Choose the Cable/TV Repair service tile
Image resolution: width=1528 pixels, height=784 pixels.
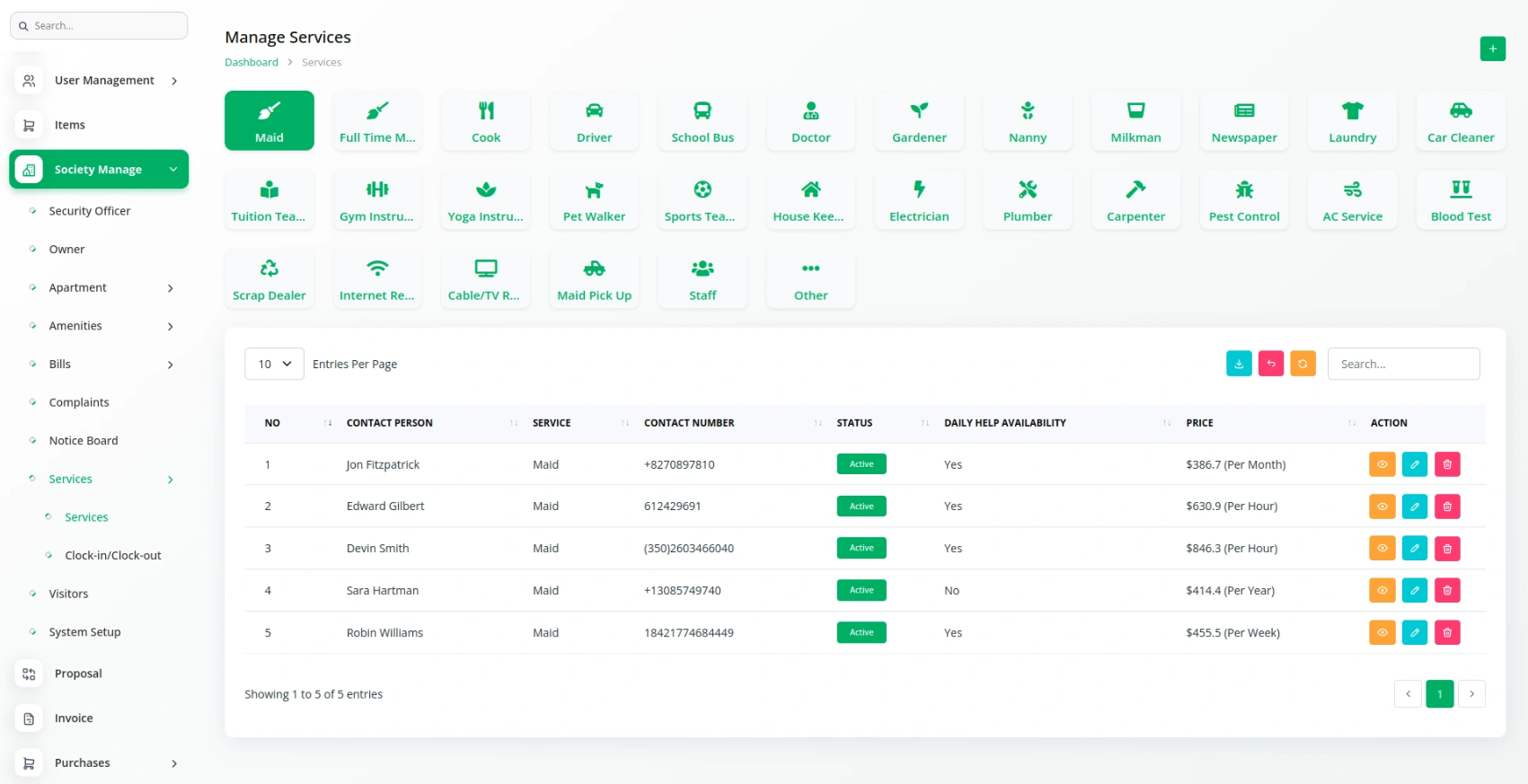click(x=486, y=278)
